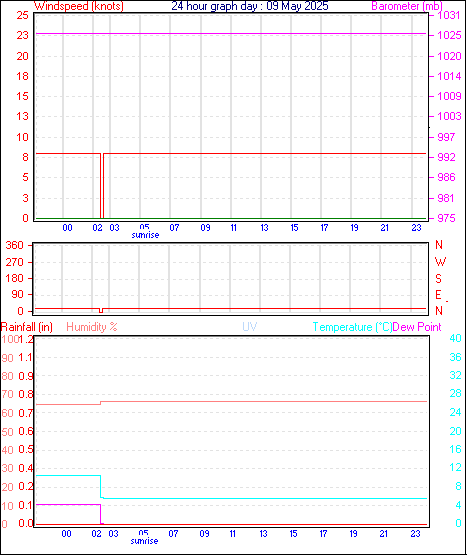The image size is (467, 559).
Task: Pick hour 23 under the windspeed graph
Action: 416,227
